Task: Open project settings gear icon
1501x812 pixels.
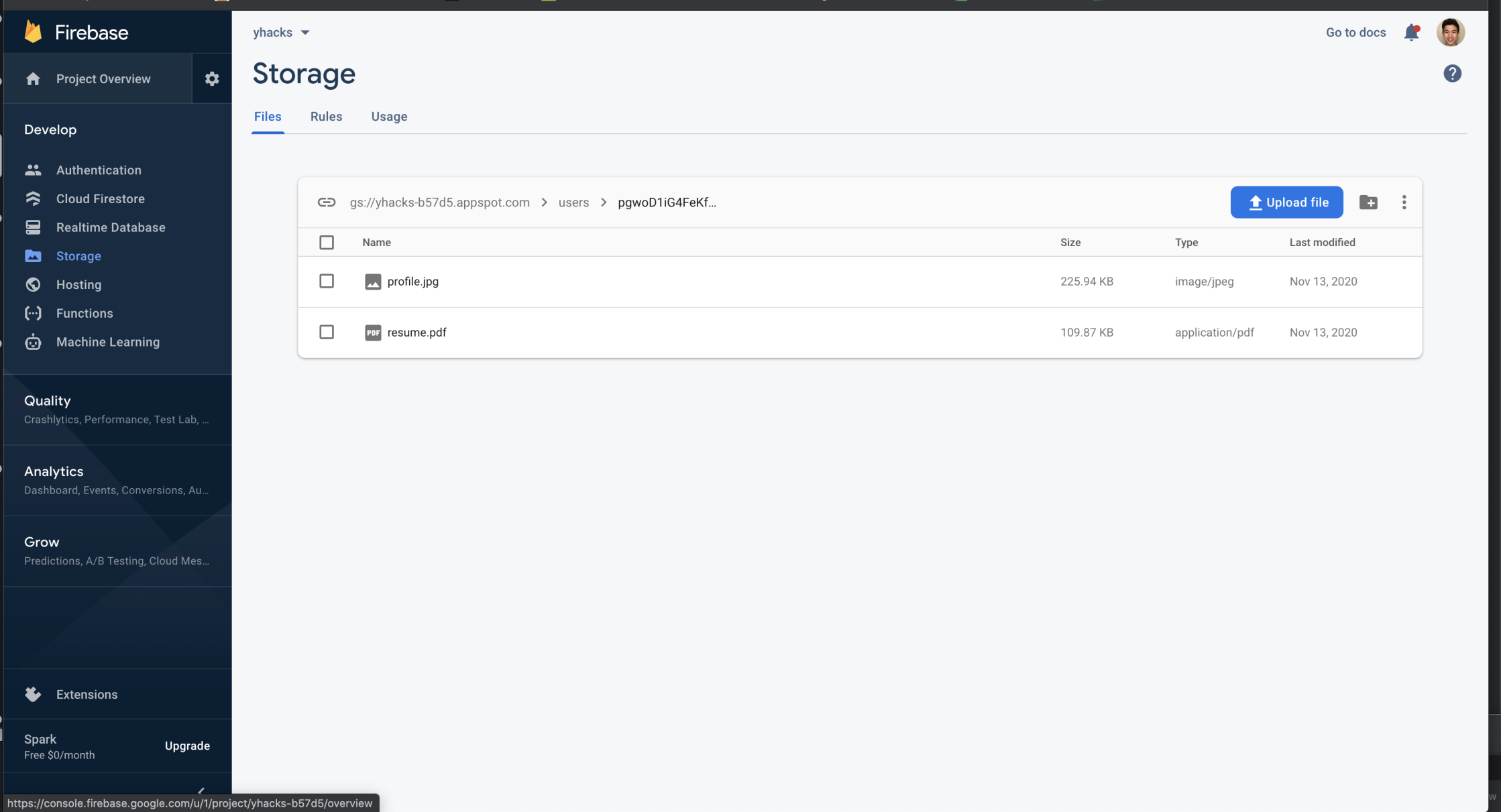Action: (212, 78)
